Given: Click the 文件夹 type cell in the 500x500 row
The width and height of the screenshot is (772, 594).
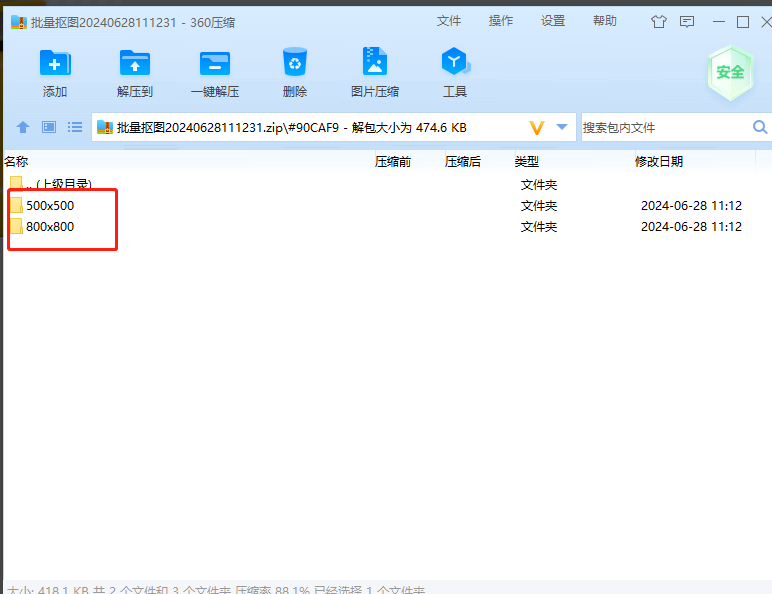Looking at the screenshot, I should (539, 205).
